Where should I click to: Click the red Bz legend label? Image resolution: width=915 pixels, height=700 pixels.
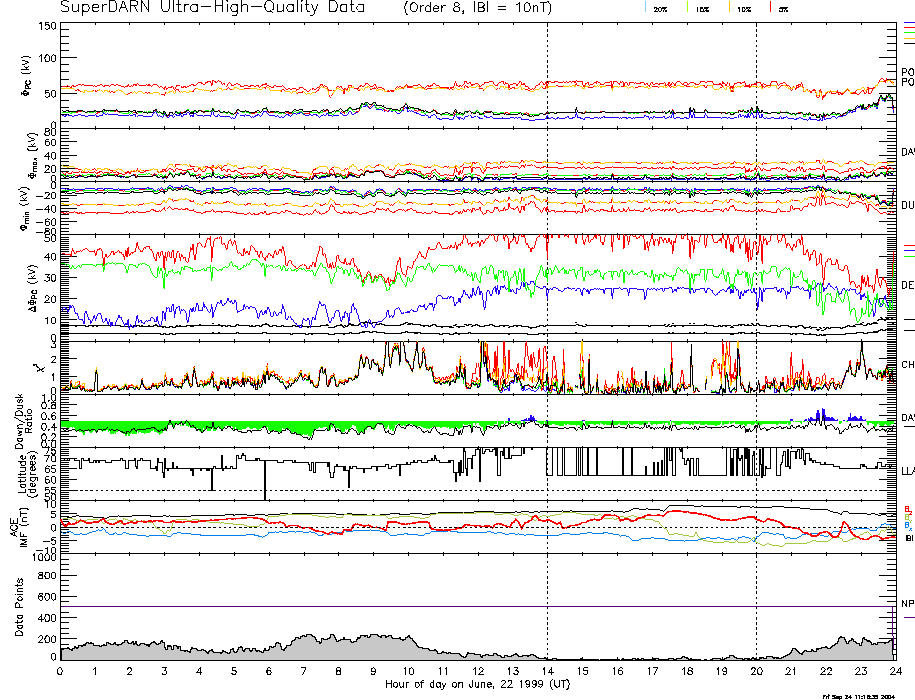click(x=907, y=508)
